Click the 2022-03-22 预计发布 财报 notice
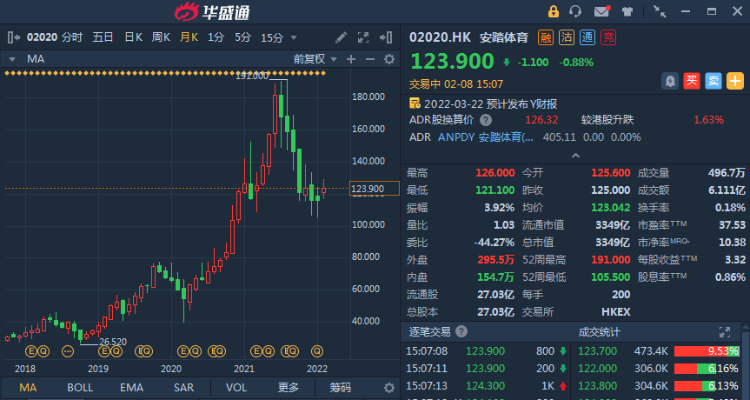The height and width of the screenshot is (400, 750). 490,104
